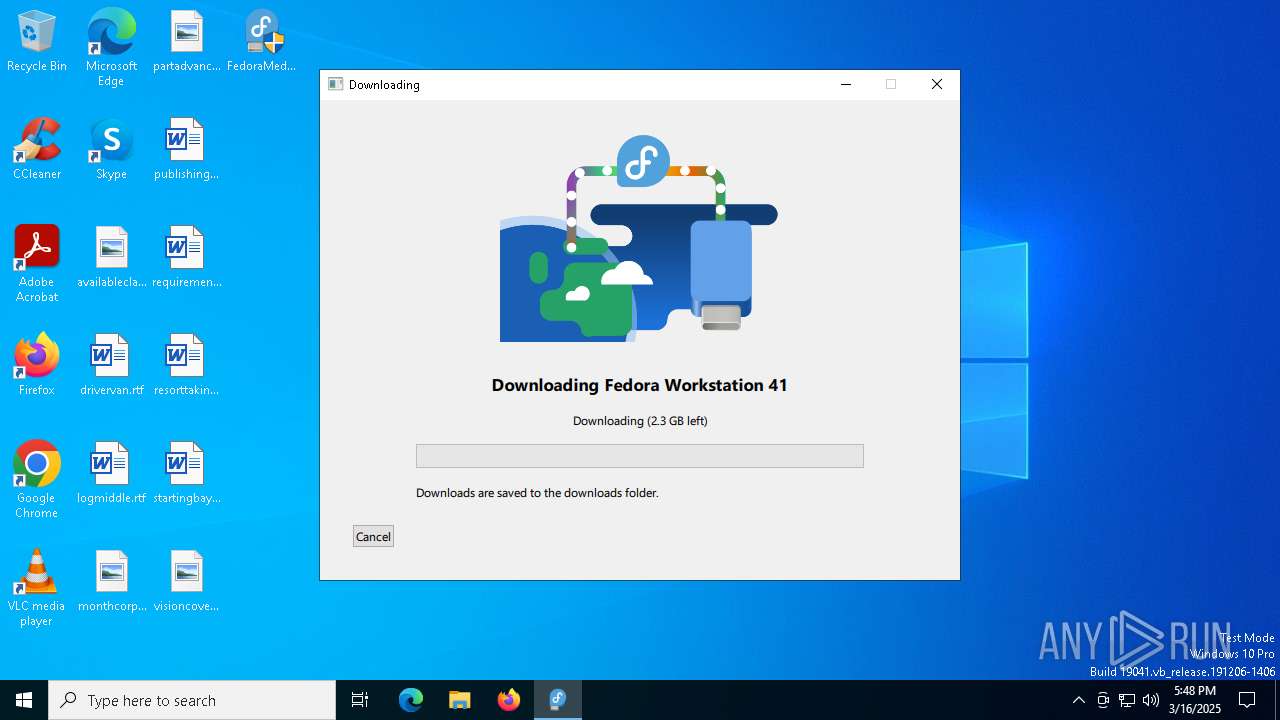
Task: Launch Firefox from the taskbar
Action: 509,700
